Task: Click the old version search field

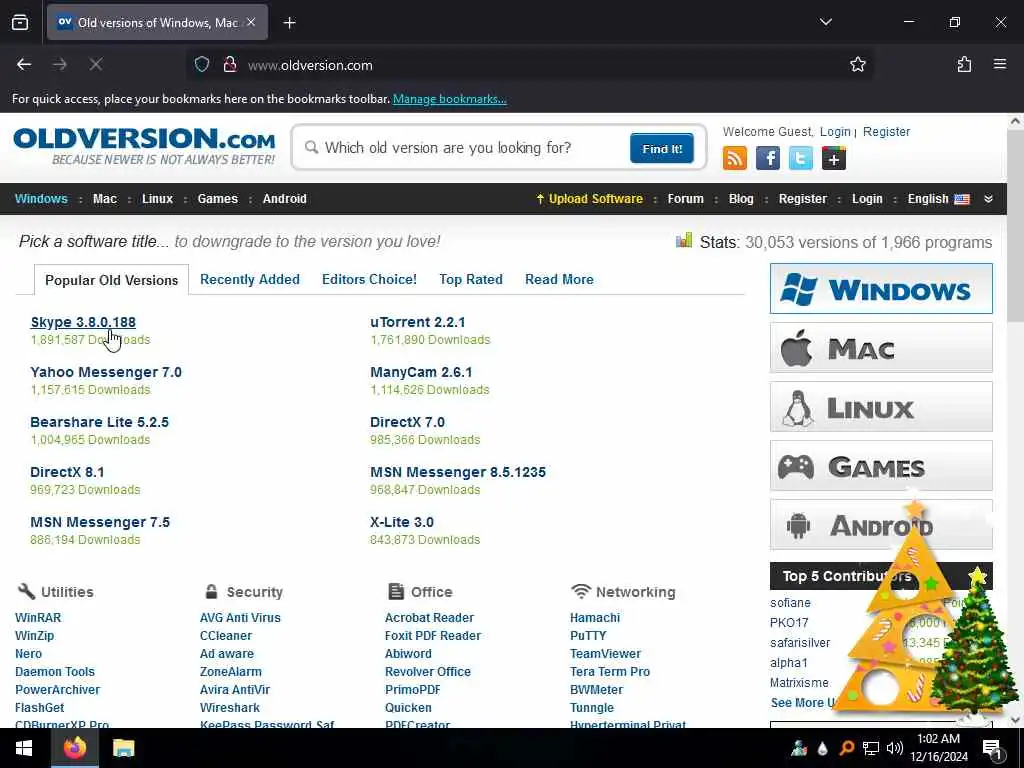Action: tap(464, 148)
